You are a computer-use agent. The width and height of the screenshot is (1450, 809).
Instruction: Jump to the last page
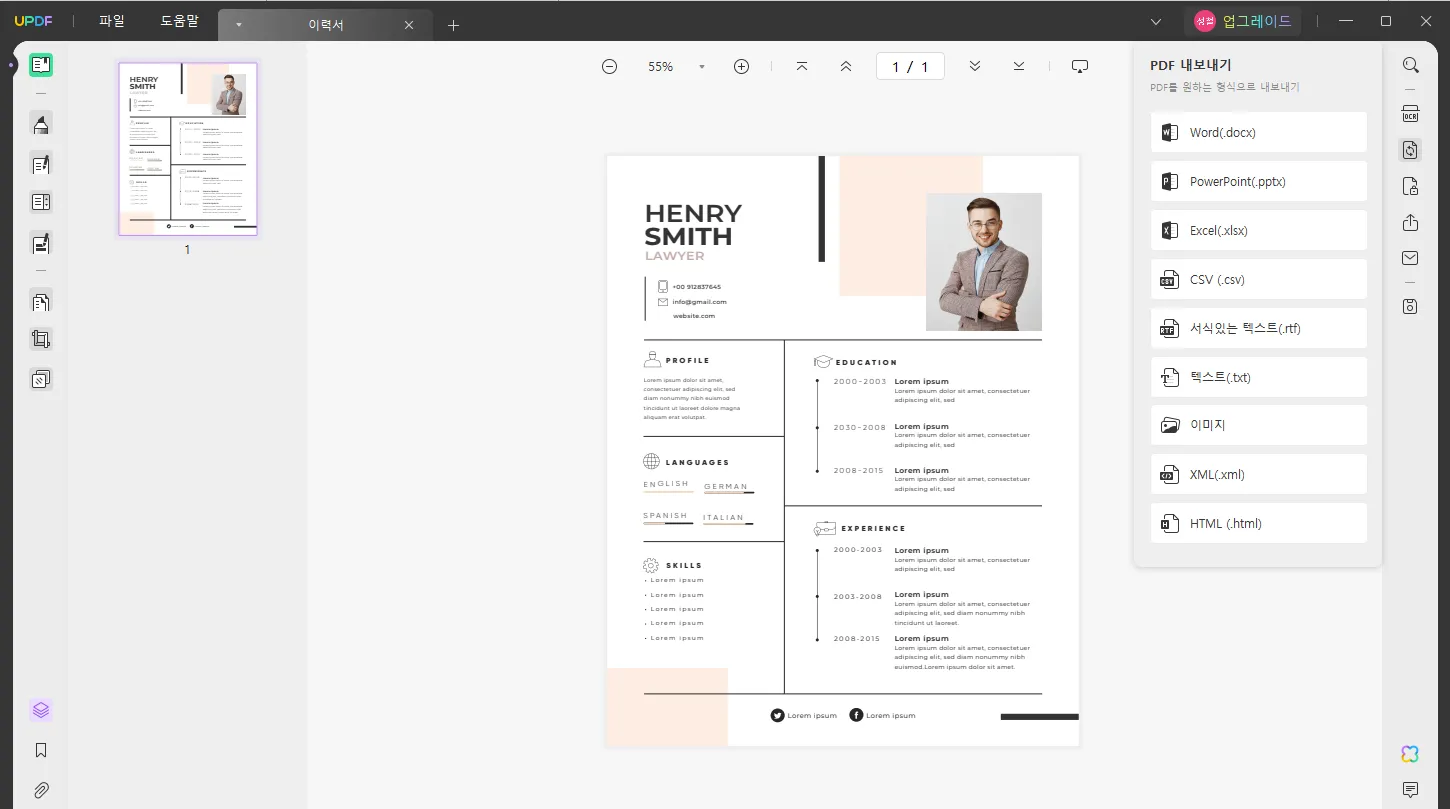[x=1019, y=66]
